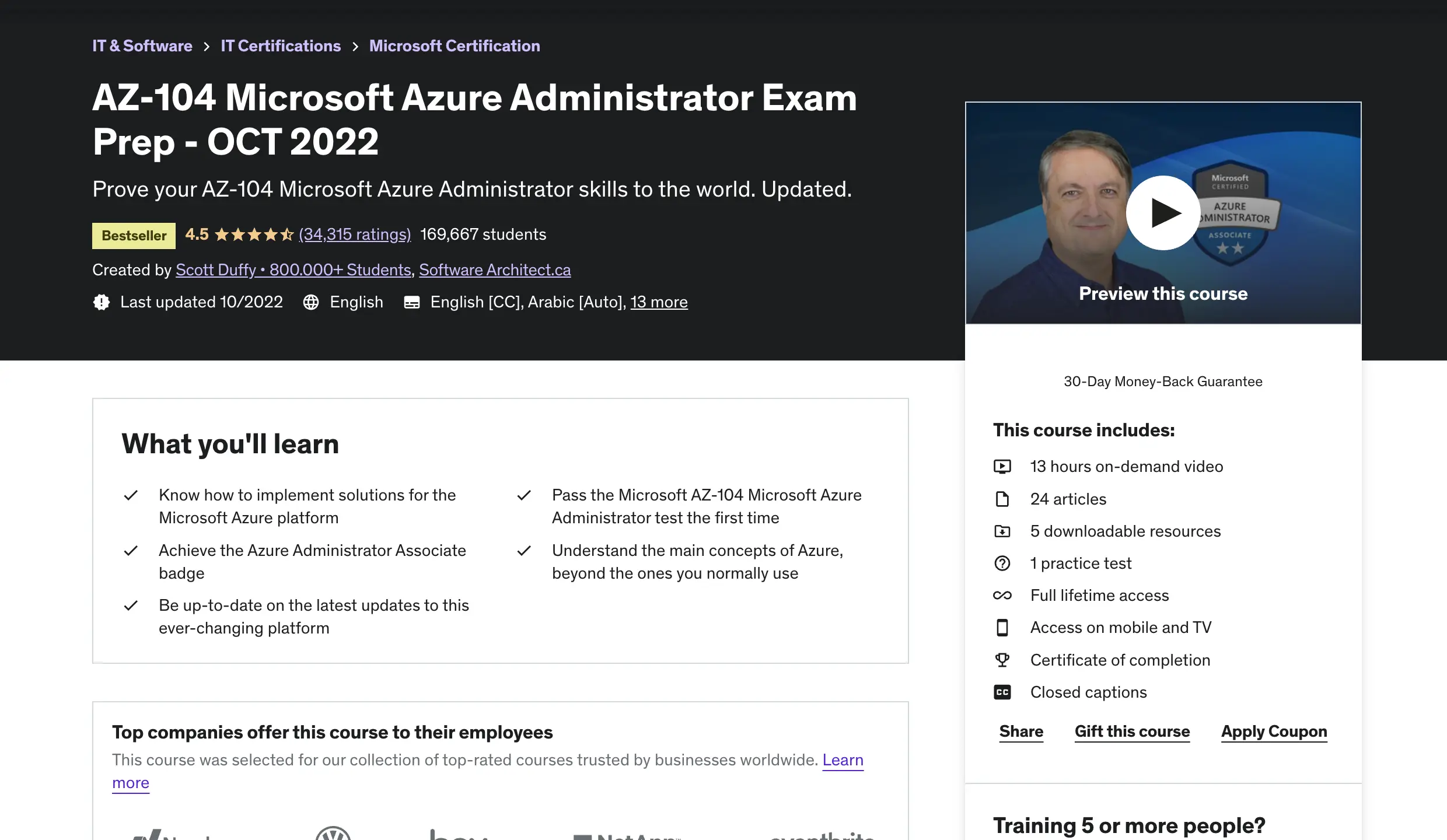
Task: Click Gift this course
Action: (x=1132, y=731)
